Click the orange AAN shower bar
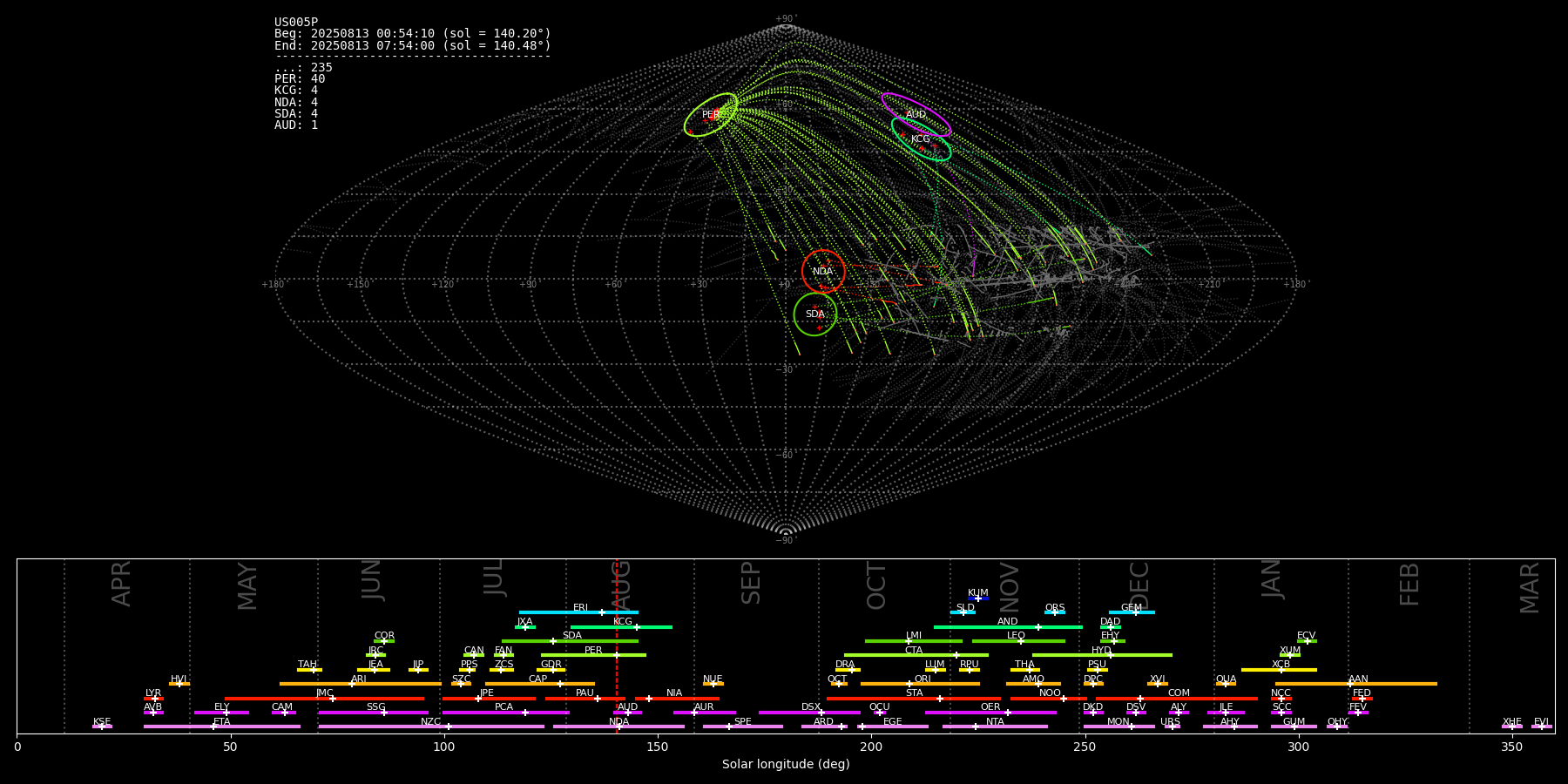The image size is (1568, 784). pos(1356,684)
